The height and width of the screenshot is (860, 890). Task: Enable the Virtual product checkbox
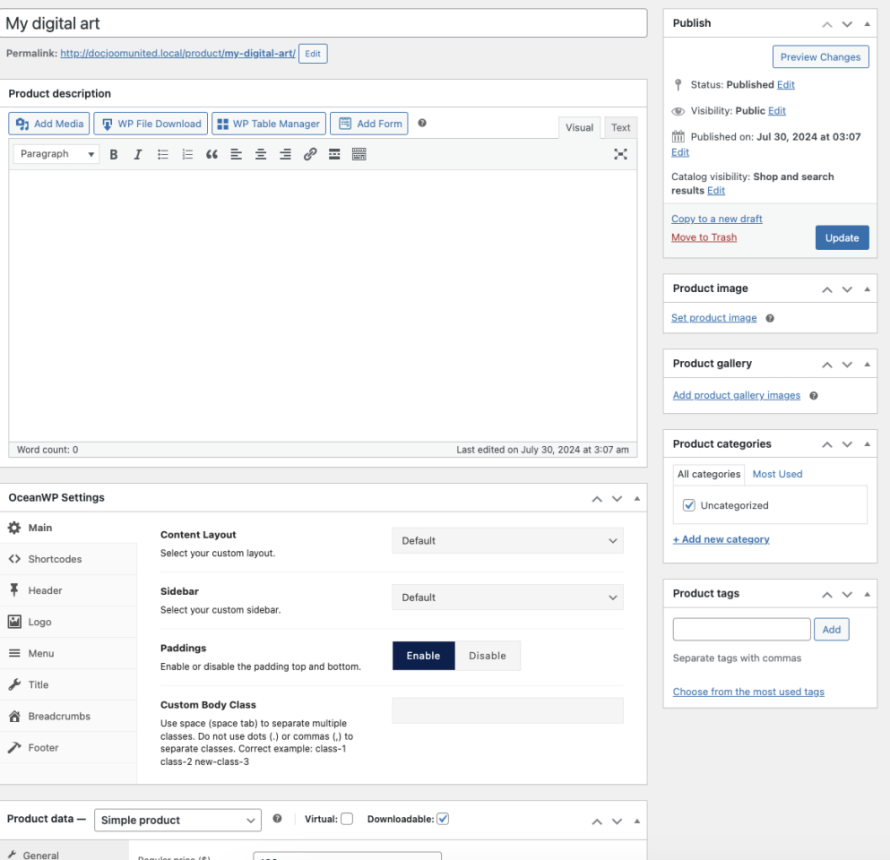pos(347,819)
